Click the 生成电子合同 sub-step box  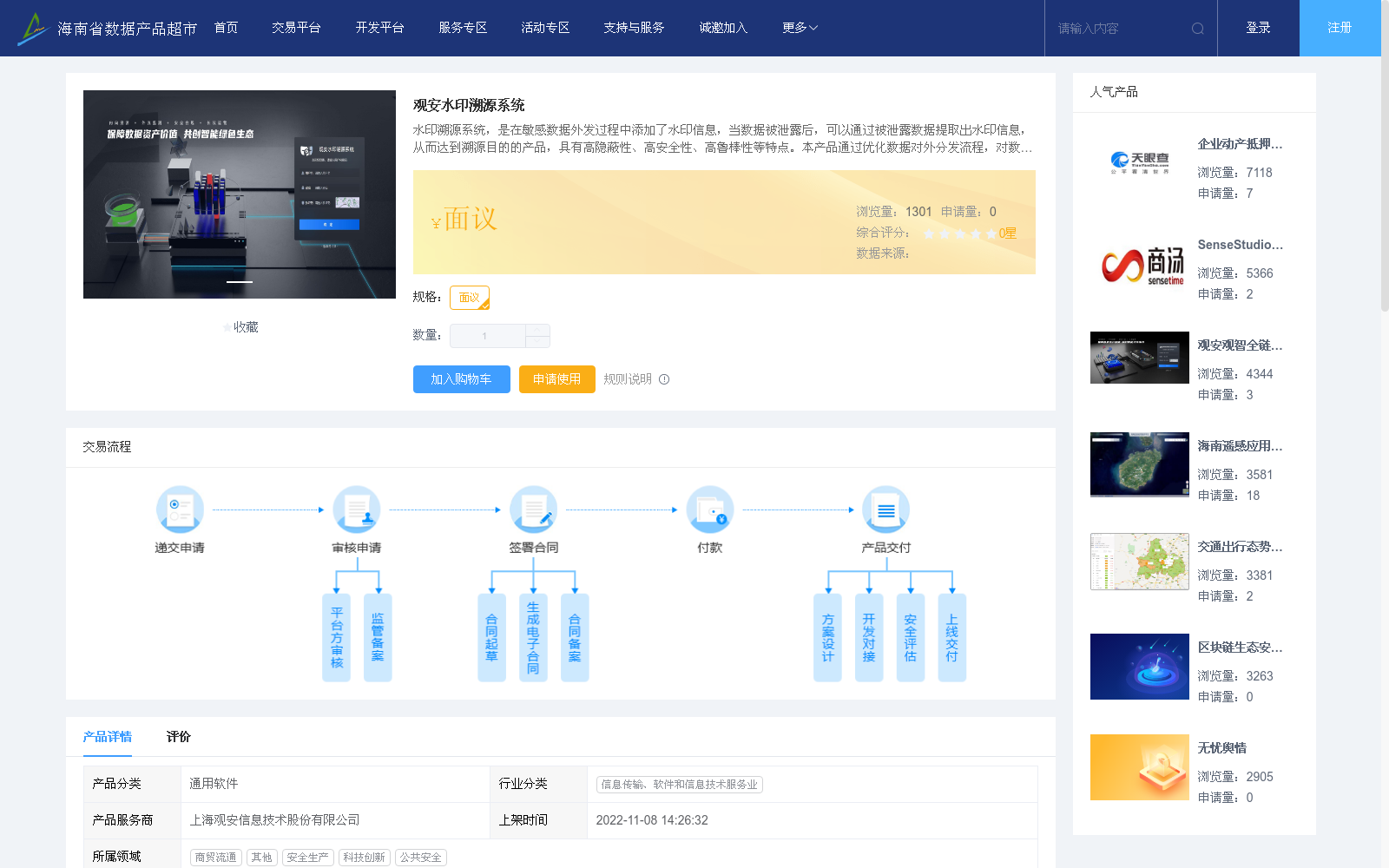pos(533,637)
